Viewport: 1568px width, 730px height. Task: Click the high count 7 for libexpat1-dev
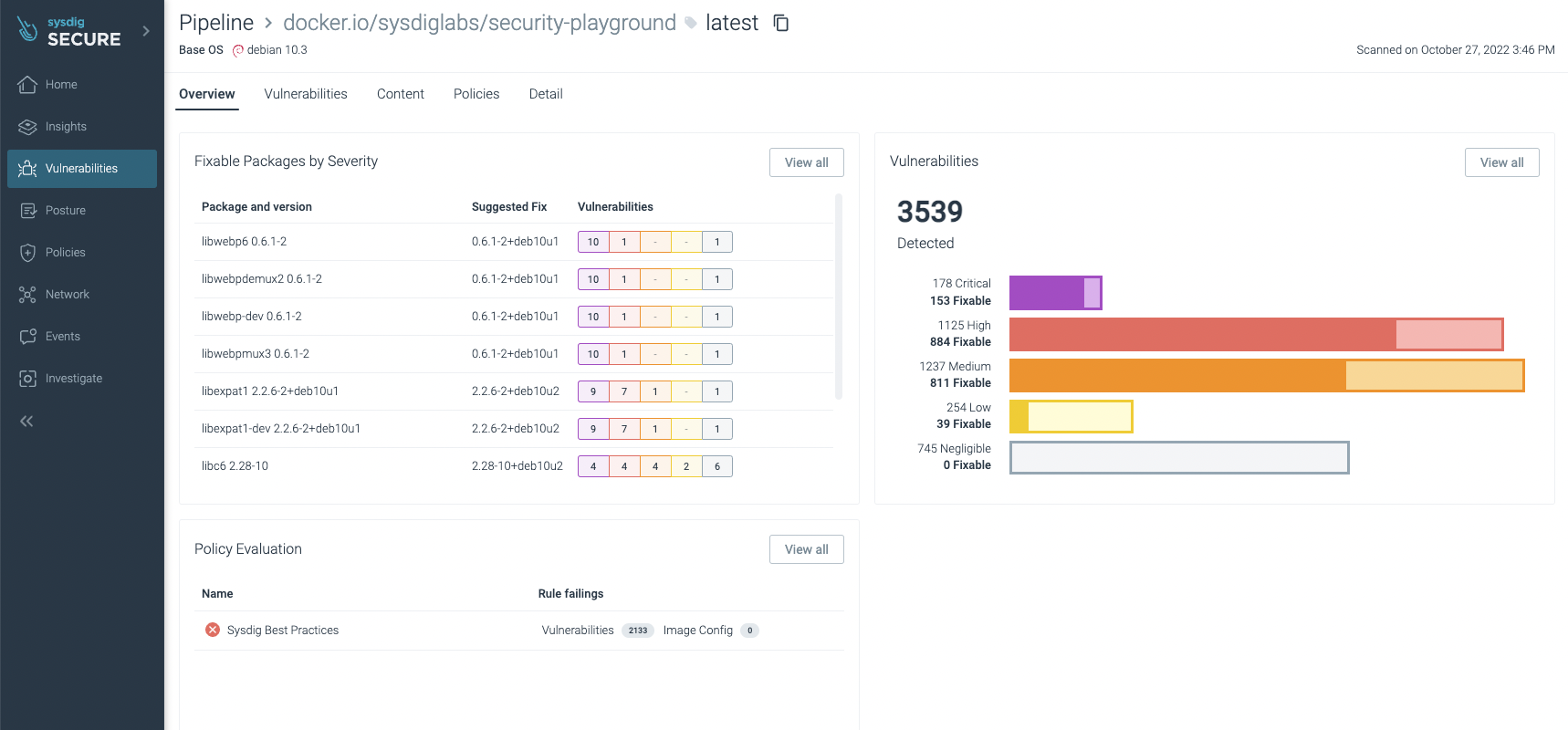pyautogui.click(x=624, y=429)
